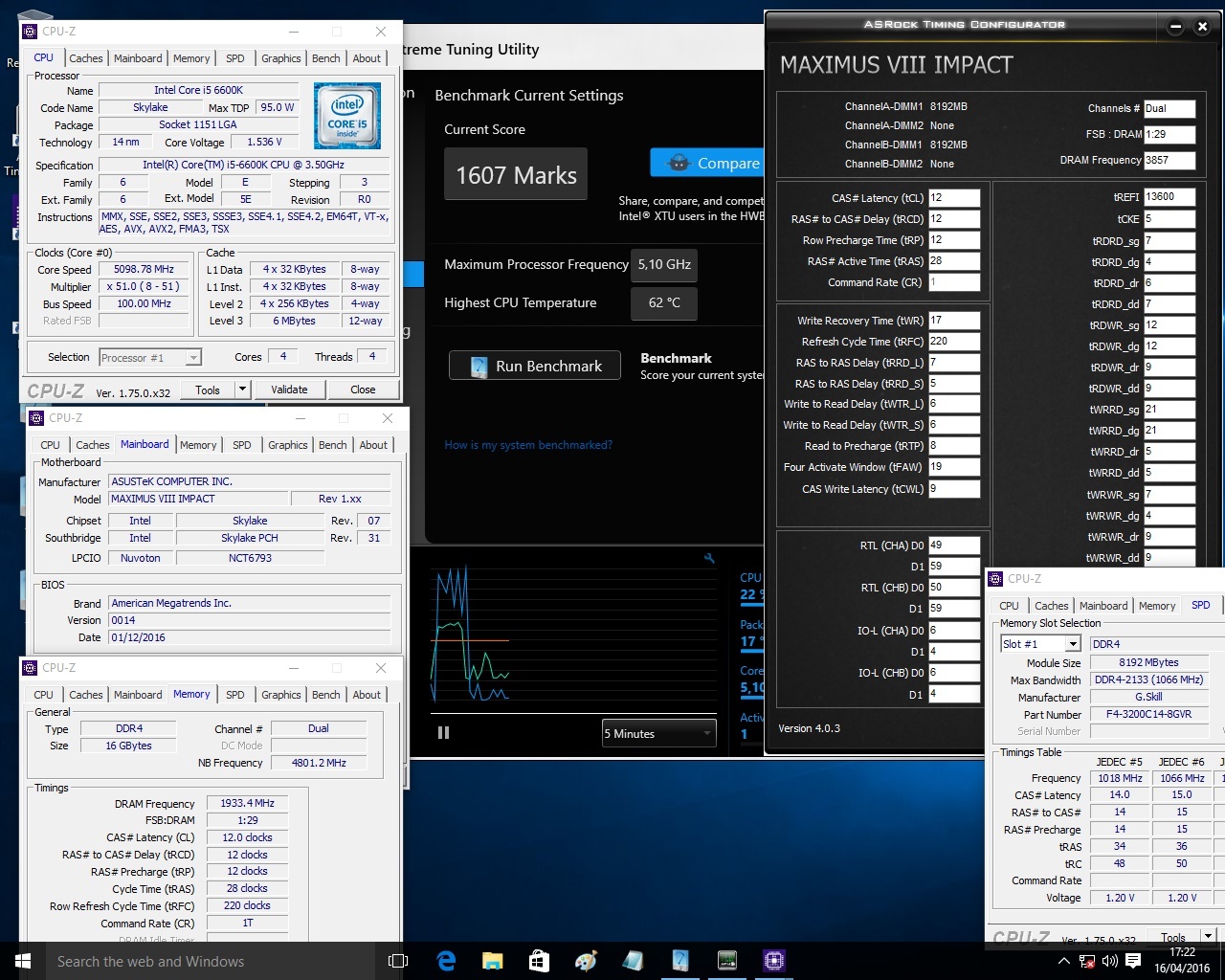
Task: Minimize the ASRock Timing Configurator window
Action: click(1176, 27)
